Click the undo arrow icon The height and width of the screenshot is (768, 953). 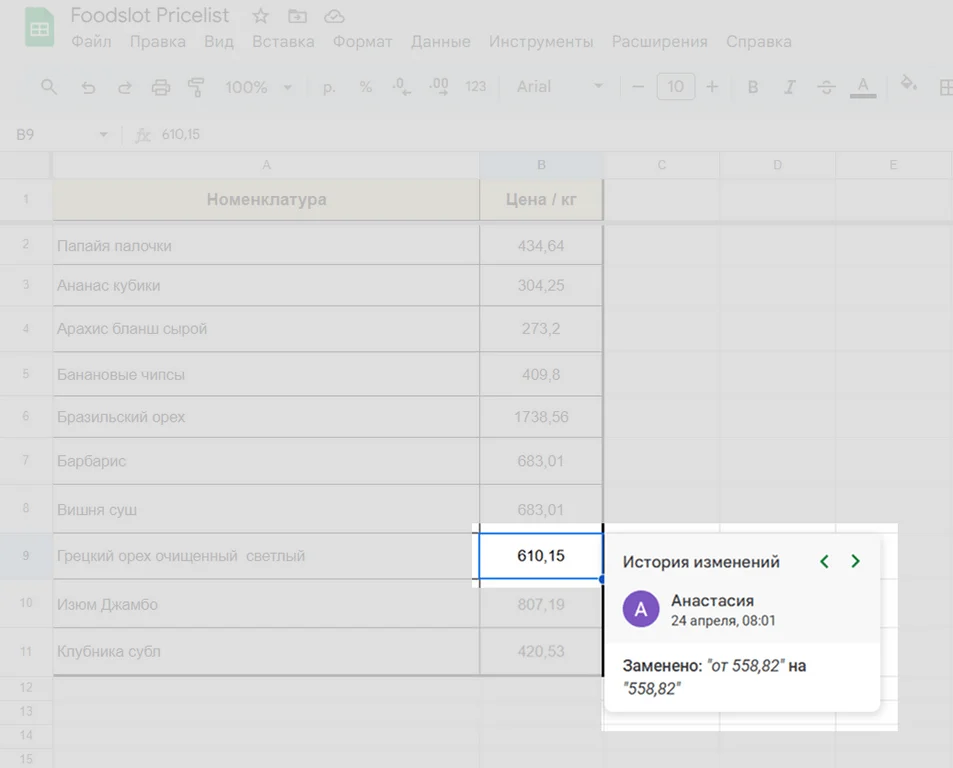[x=88, y=87]
